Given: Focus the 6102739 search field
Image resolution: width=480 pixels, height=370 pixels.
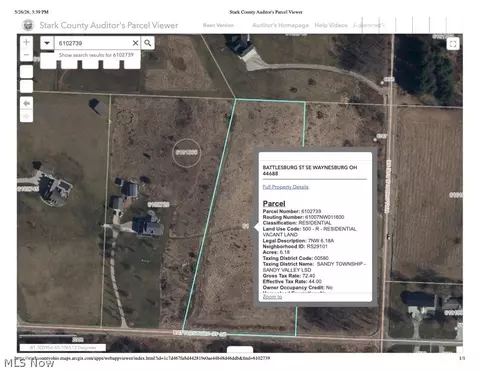Looking at the screenshot, I should (x=93, y=43).
